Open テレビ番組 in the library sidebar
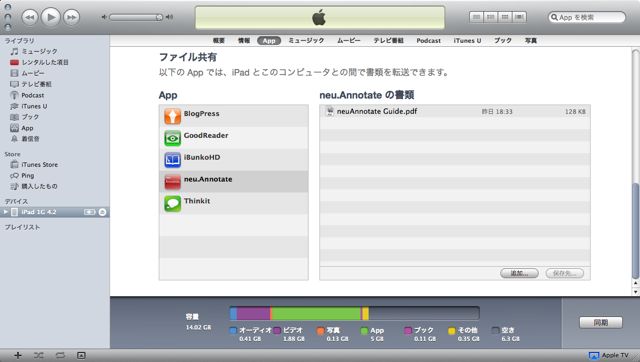This screenshot has height=362, width=640. [36, 84]
